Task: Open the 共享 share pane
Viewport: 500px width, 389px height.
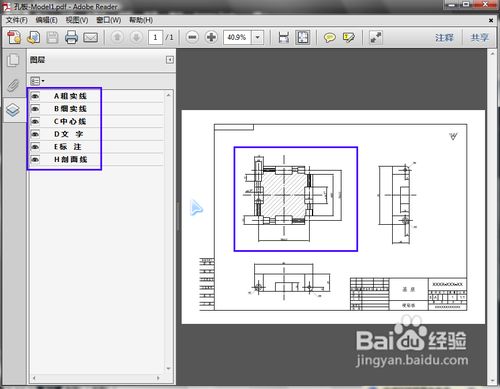Action: pos(479,37)
